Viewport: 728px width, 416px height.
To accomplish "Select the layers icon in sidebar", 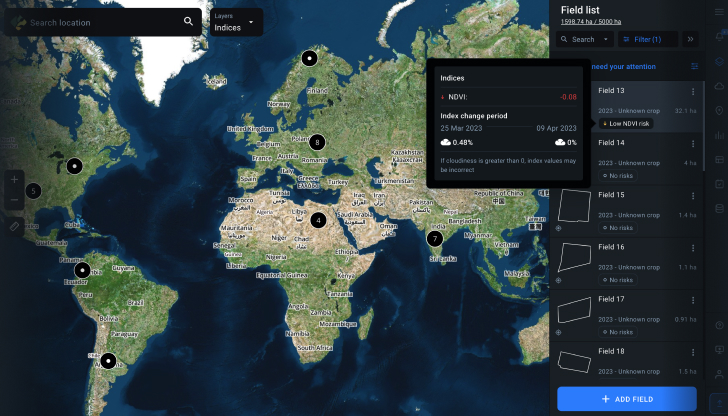I will click(719, 61).
